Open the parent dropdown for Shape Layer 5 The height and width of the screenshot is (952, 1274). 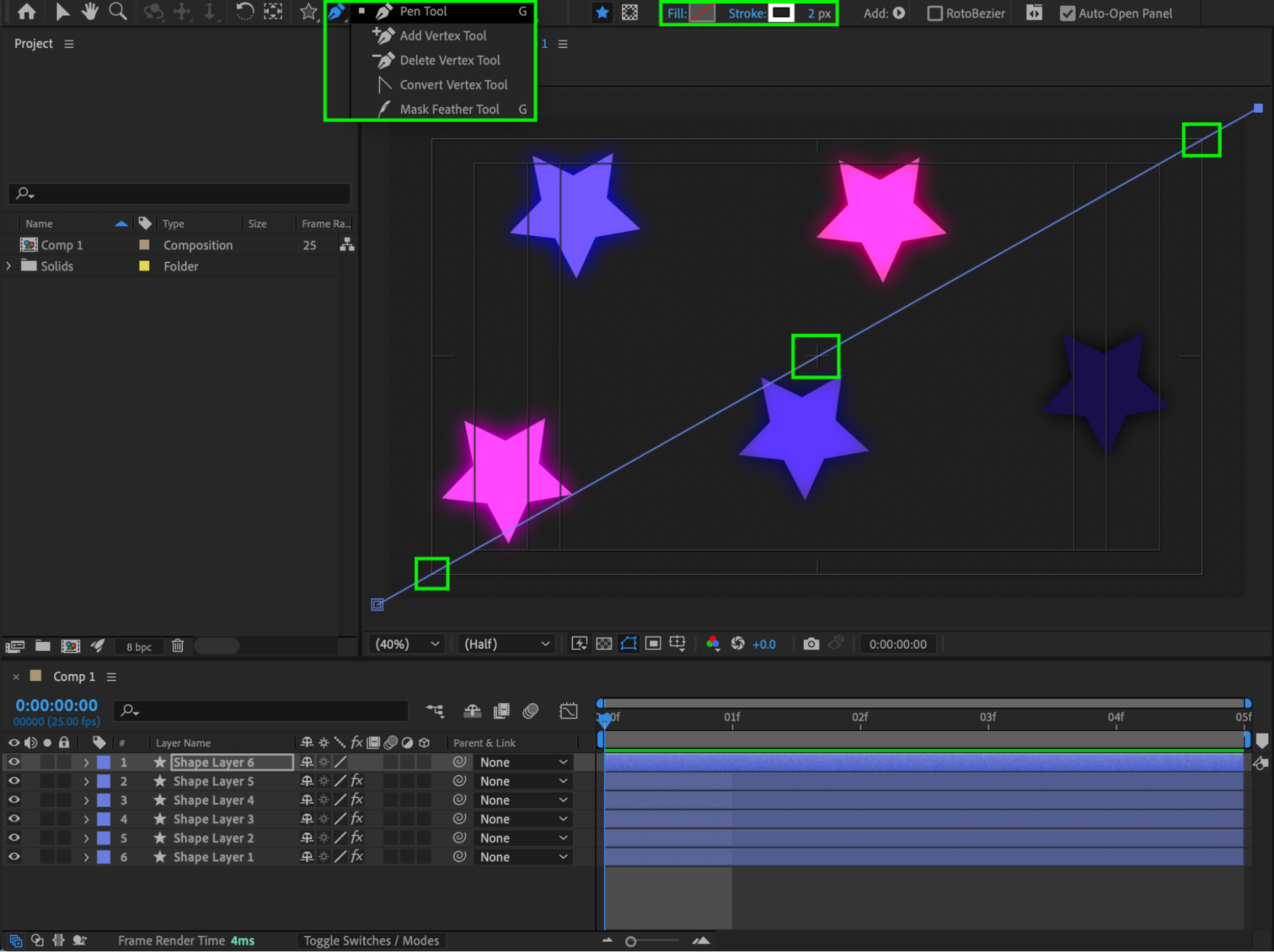(x=523, y=781)
